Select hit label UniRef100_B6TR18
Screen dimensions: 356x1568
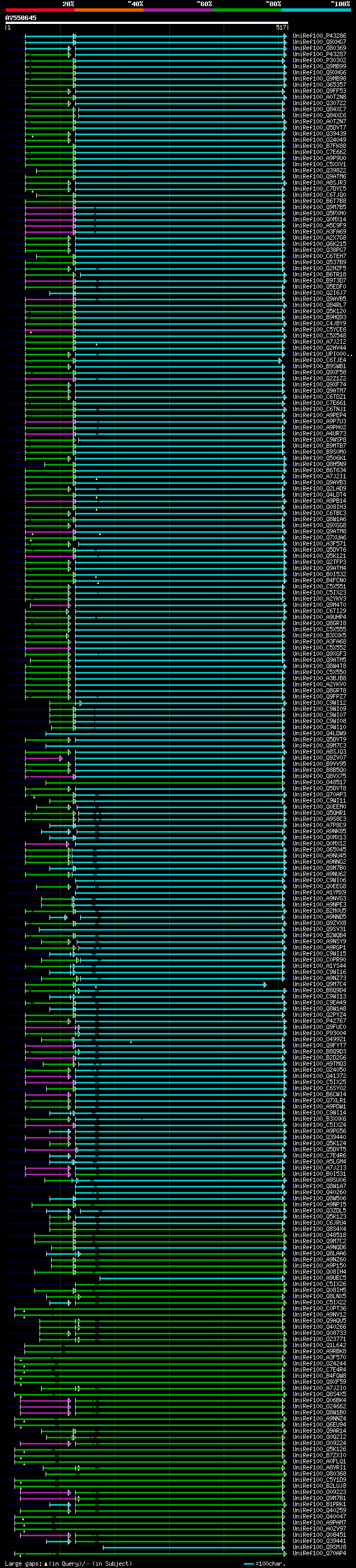point(319,275)
